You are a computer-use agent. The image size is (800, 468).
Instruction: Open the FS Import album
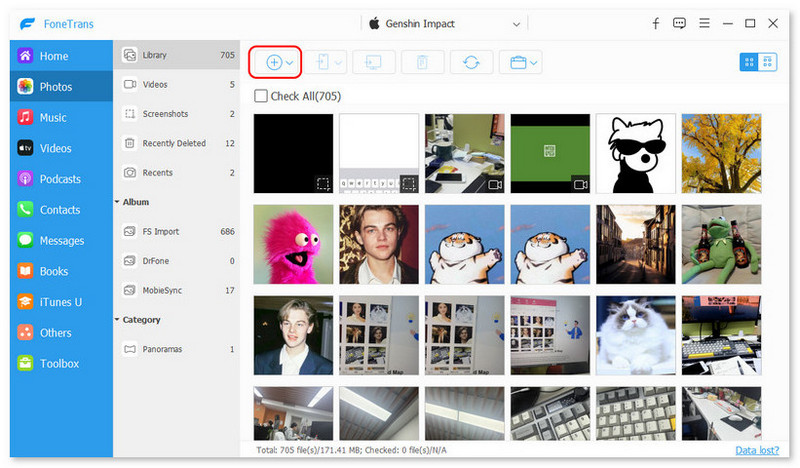pos(177,231)
